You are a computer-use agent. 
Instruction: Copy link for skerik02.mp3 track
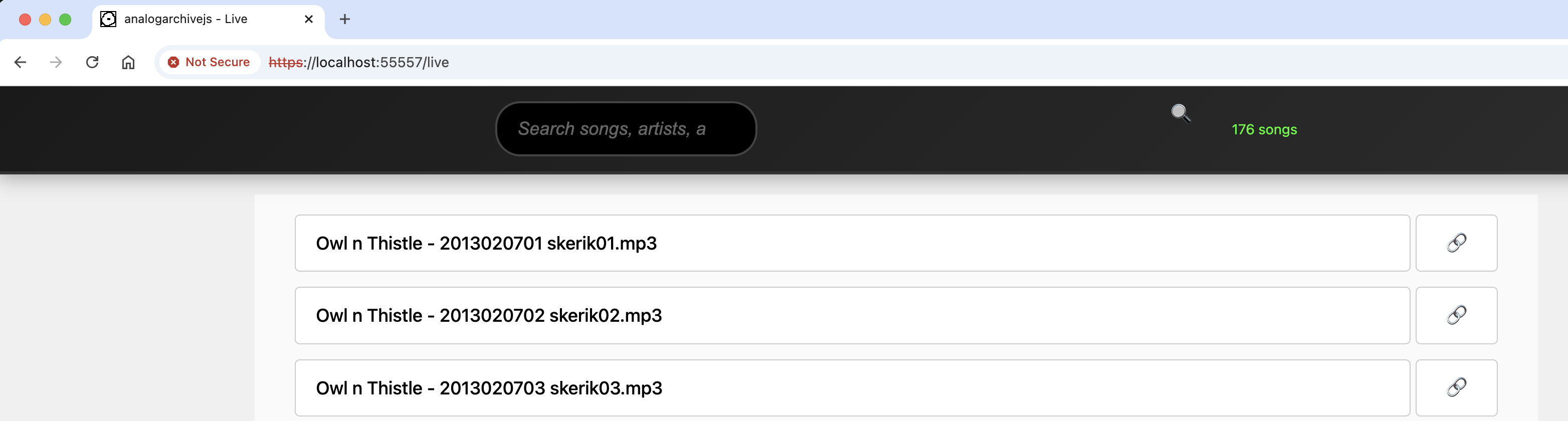click(1455, 315)
